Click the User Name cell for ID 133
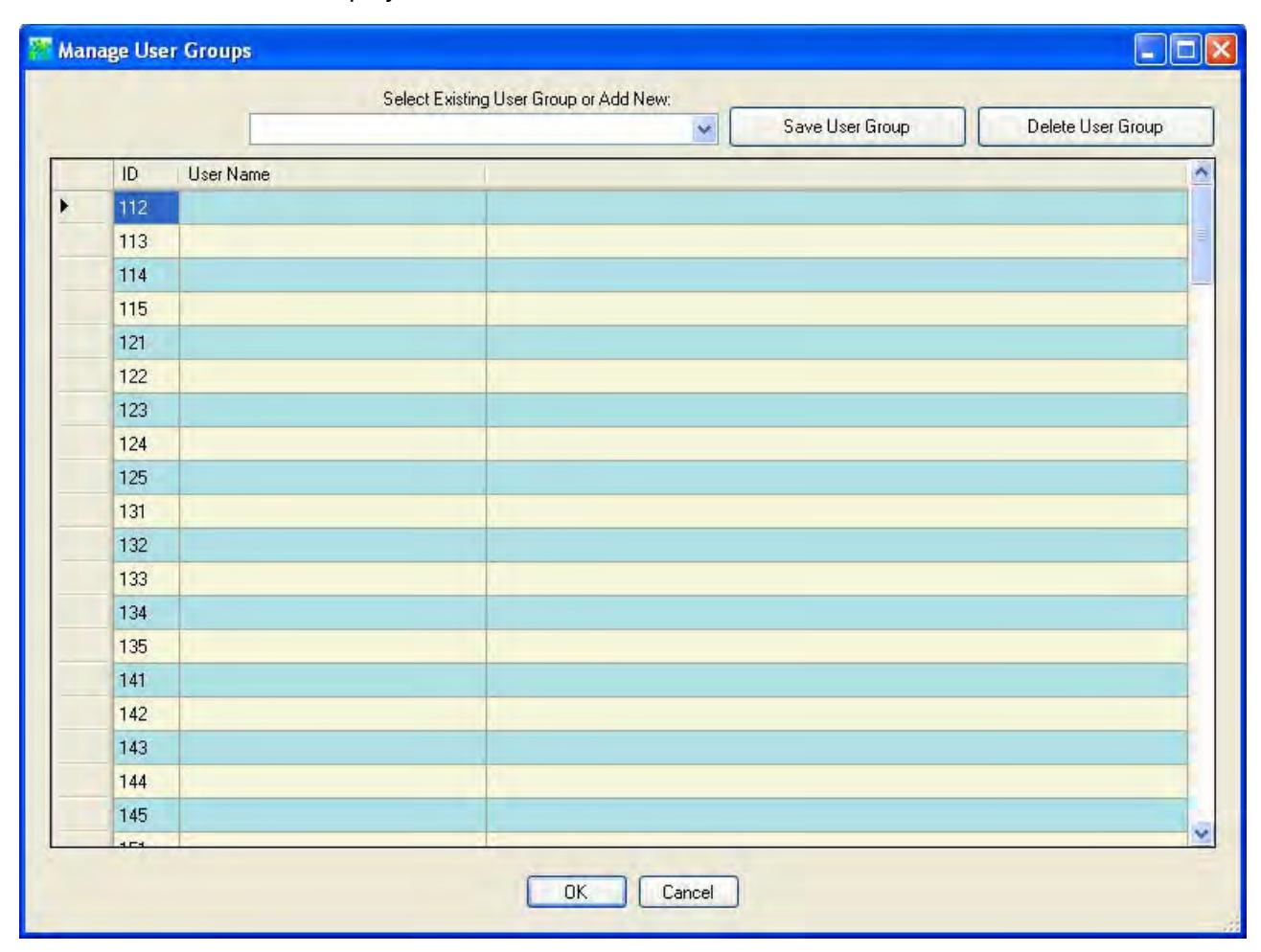 pyautogui.click(x=332, y=579)
